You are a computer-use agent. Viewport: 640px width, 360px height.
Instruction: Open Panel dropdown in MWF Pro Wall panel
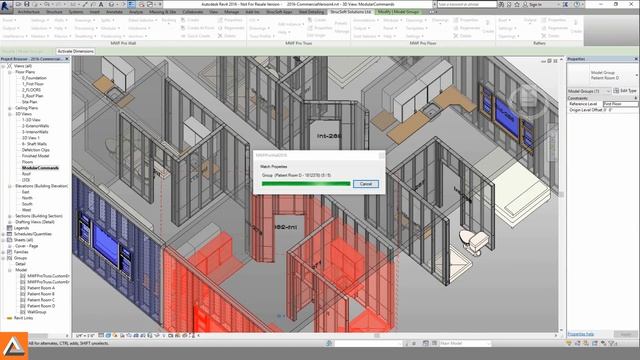tap(9, 20)
